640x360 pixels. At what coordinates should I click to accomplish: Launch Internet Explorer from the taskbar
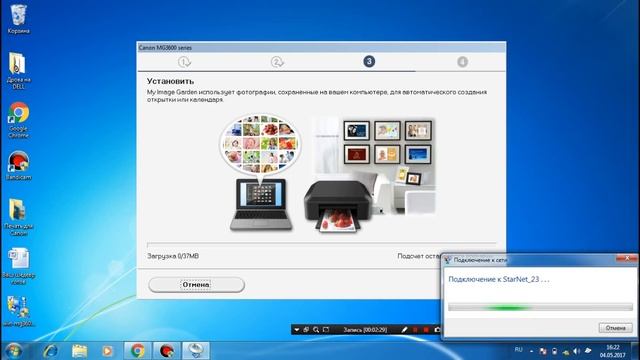point(50,351)
